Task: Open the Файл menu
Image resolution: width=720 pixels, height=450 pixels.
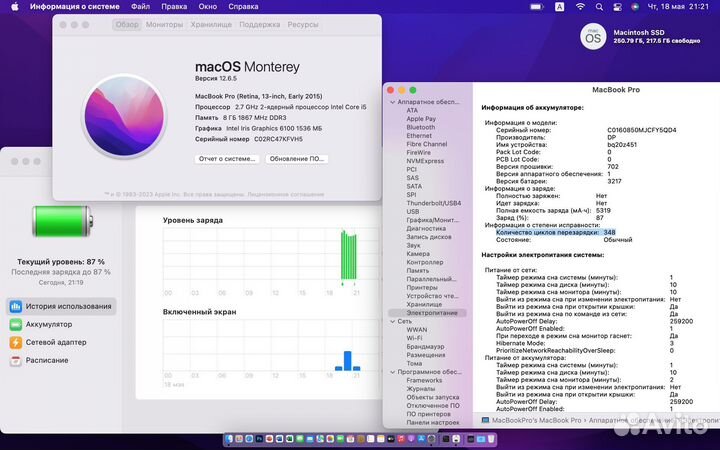Action: [x=140, y=7]
